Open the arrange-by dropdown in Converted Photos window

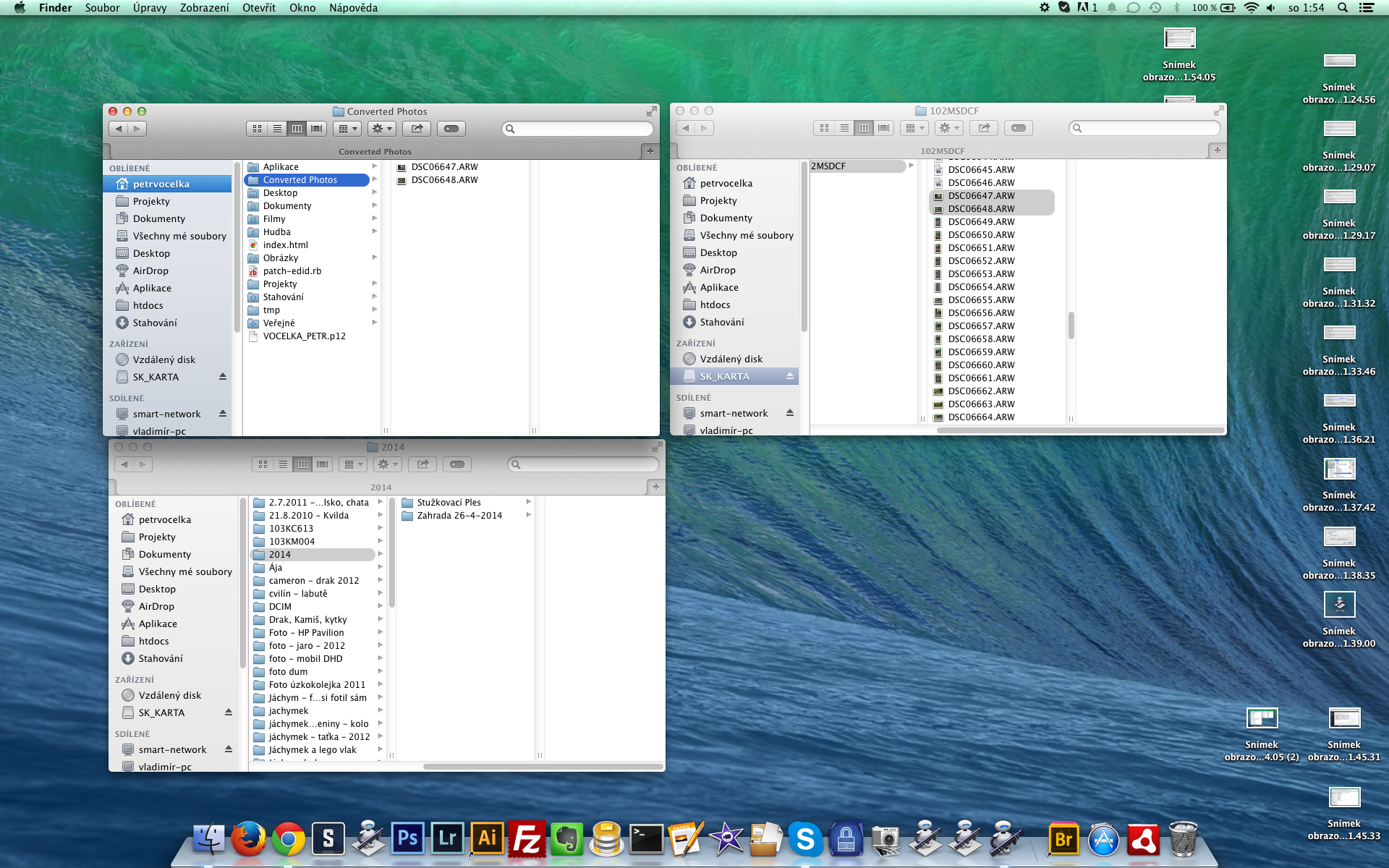point(348,129)
